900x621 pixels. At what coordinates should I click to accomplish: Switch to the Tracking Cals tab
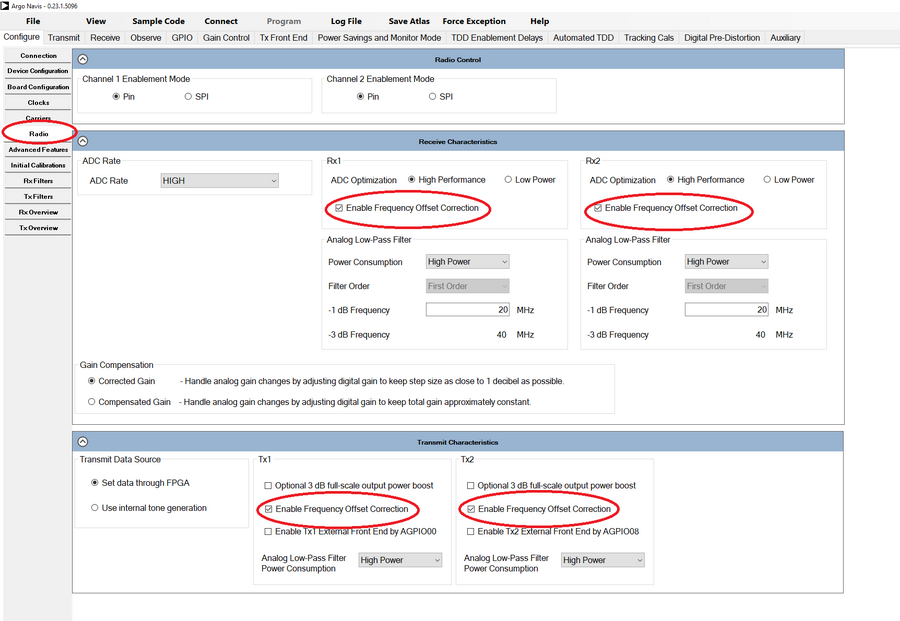point(648,37)
